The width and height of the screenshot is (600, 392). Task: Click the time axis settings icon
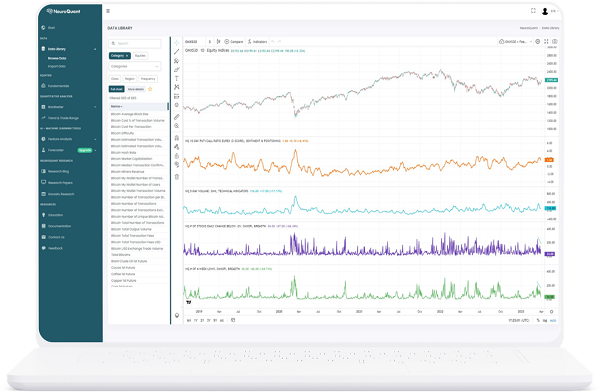[551, 312]
